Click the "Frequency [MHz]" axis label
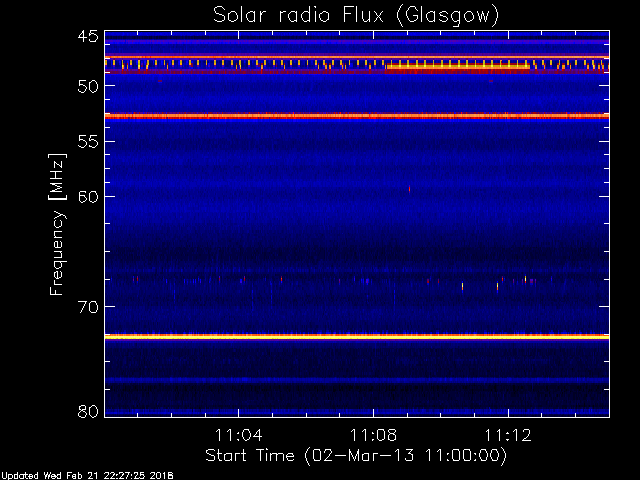 [x=57, y=224]
